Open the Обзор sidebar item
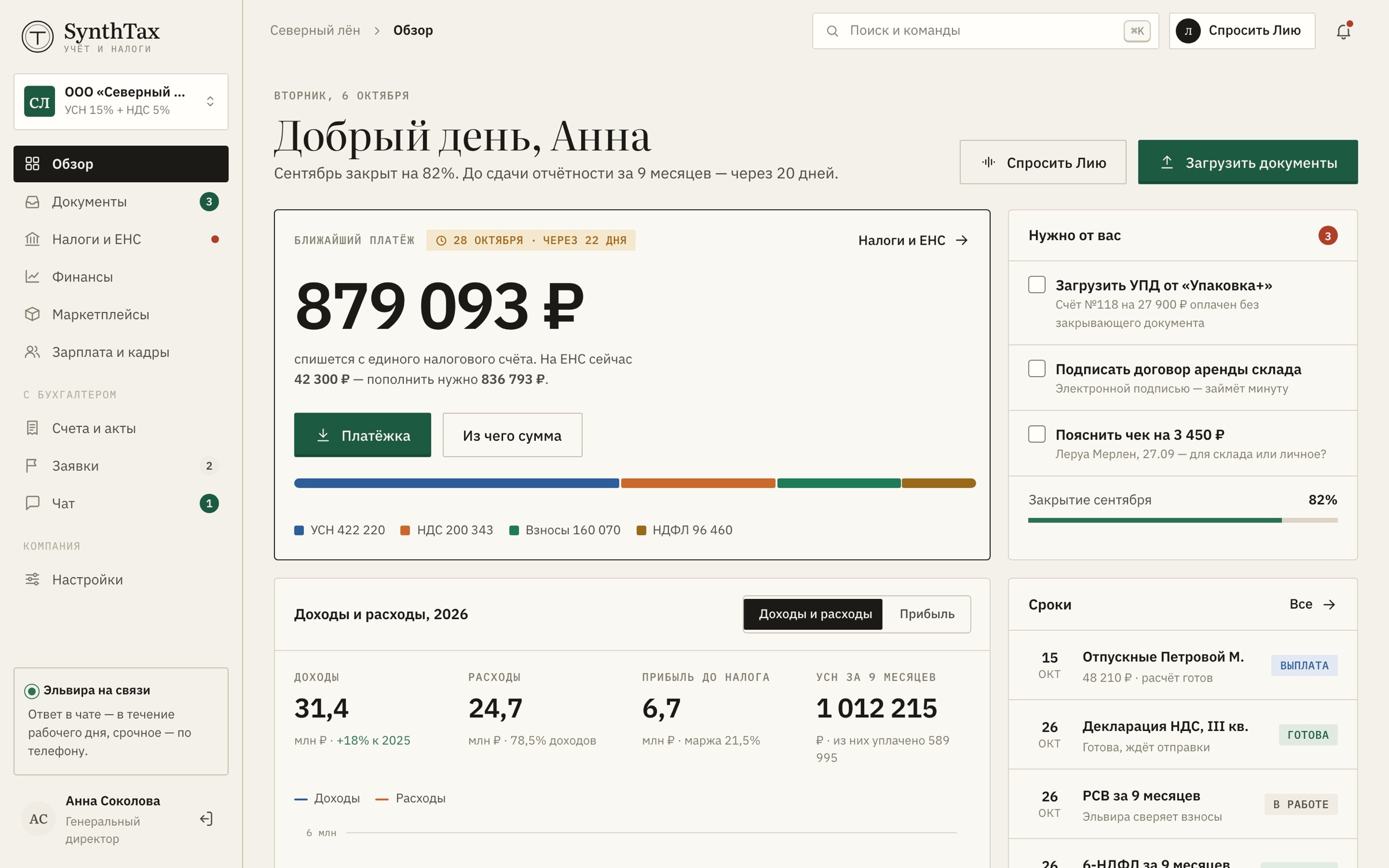 click(x=121, y=164)
